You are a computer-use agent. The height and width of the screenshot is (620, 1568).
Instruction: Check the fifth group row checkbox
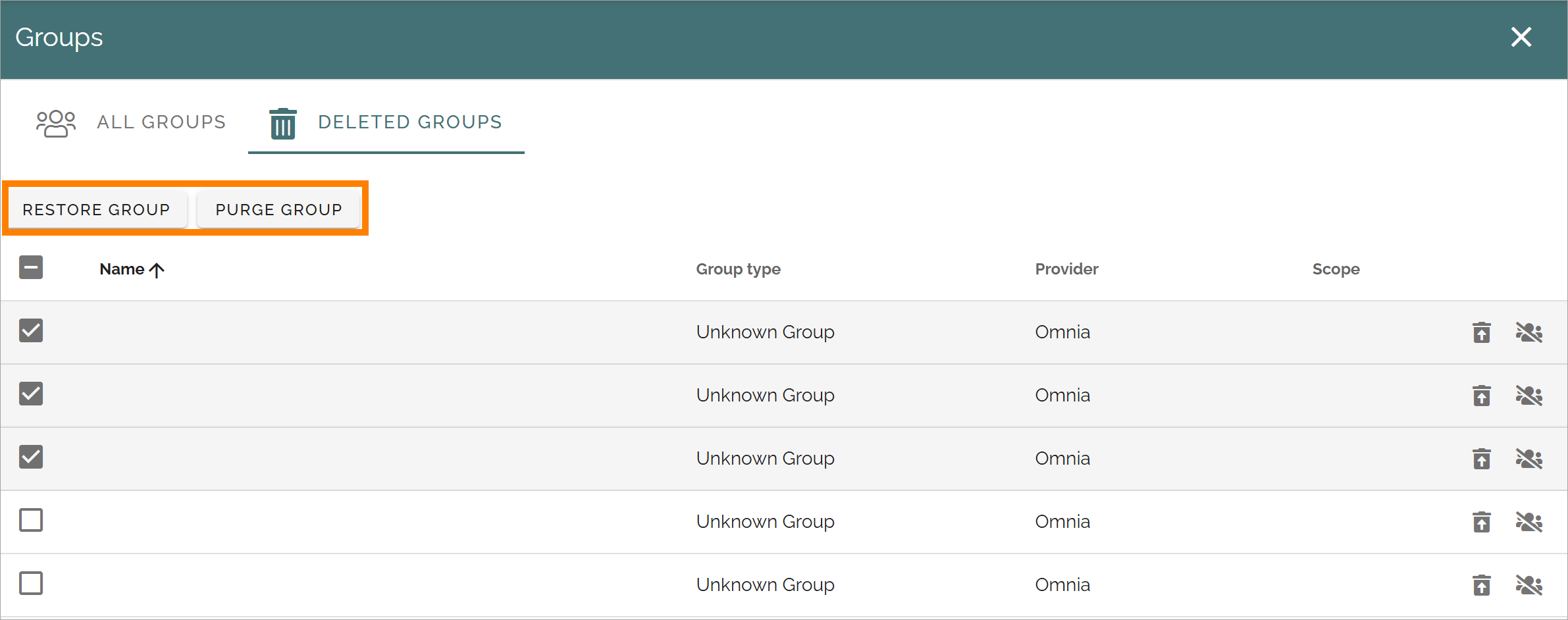[x=31, y=583]
